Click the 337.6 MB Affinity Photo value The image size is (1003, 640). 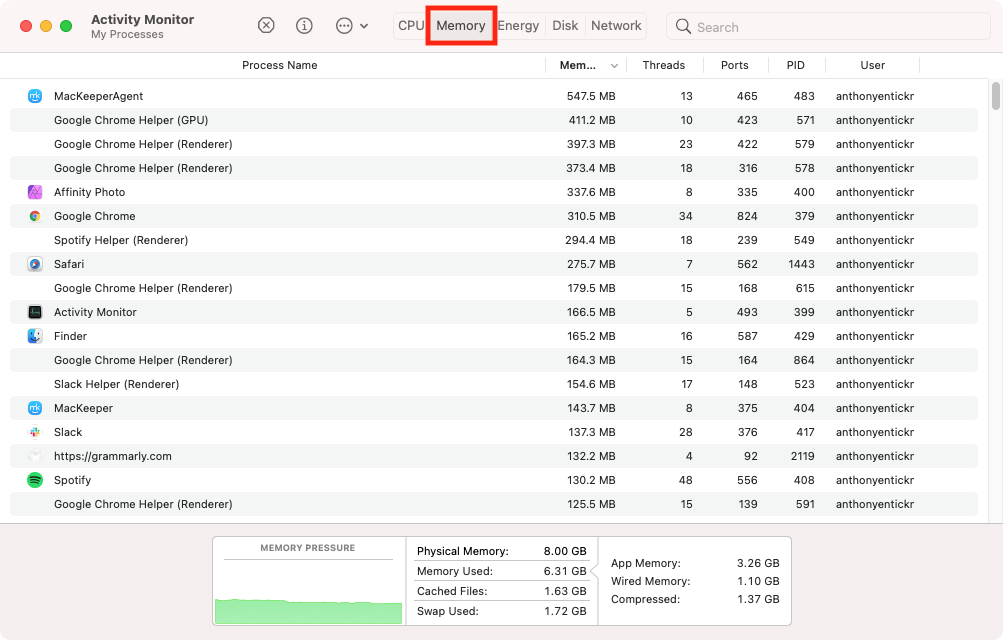click(x=590, y=192)
